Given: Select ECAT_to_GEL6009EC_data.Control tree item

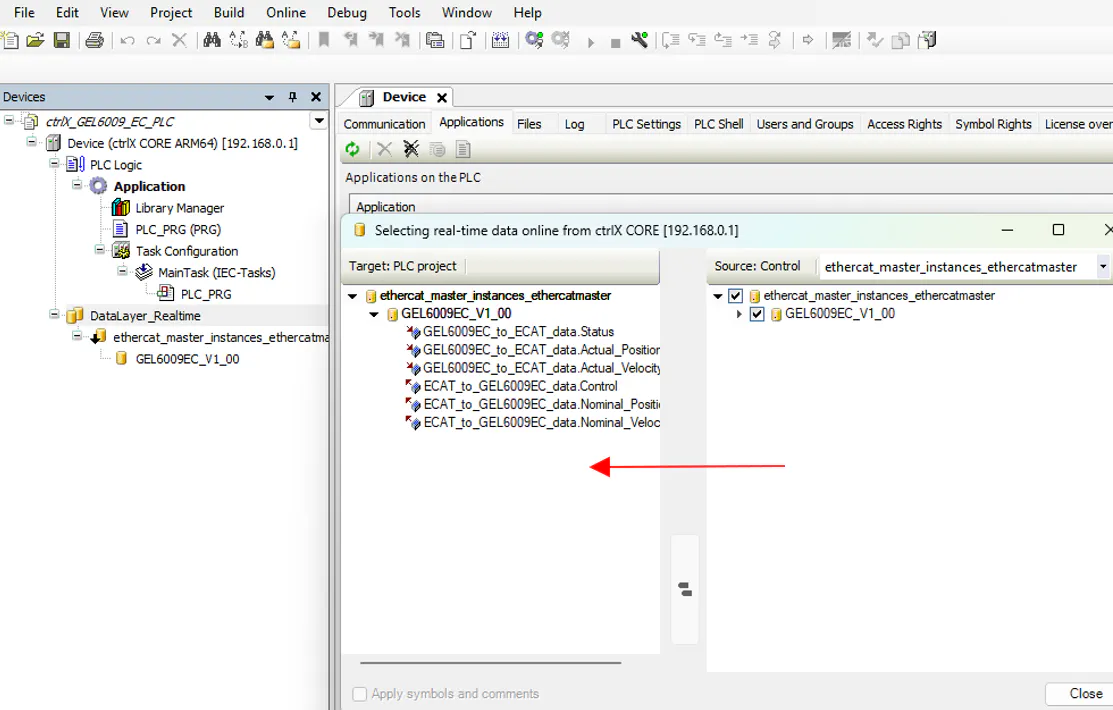Looking at the screenshot, I should pyautogui.click(x=520, y=386).
